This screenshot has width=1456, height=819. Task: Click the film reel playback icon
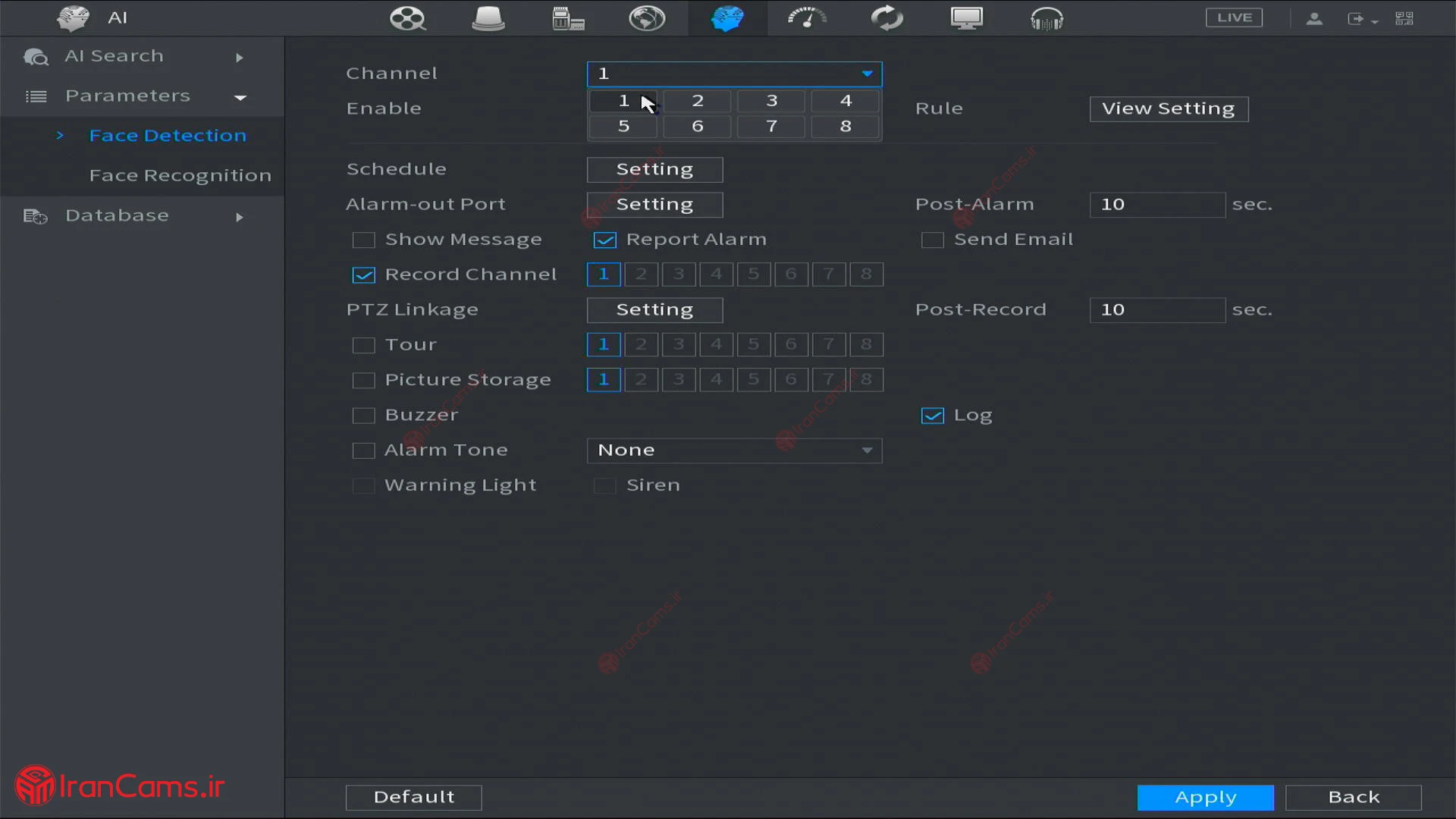point(407,18)
